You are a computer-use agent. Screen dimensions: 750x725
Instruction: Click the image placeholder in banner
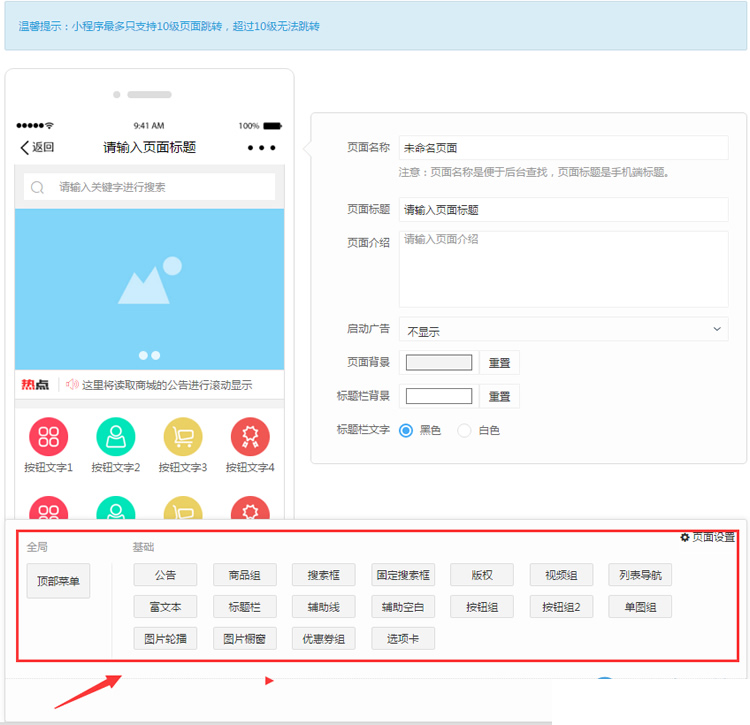150,280
